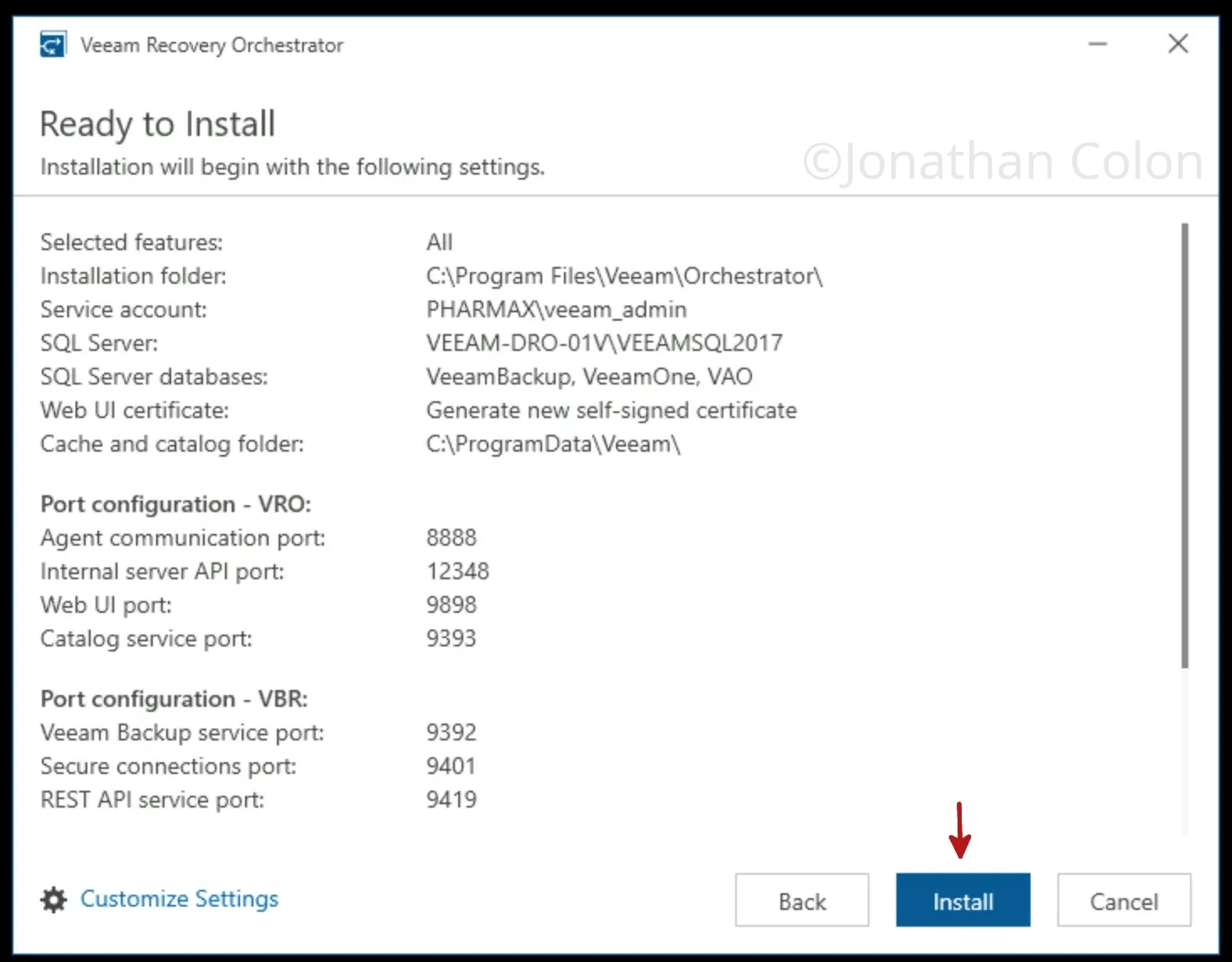Screen dimensions: 1232x962
Task: Click the 'REST API service port:' label
Action: (x=152, y=800)
